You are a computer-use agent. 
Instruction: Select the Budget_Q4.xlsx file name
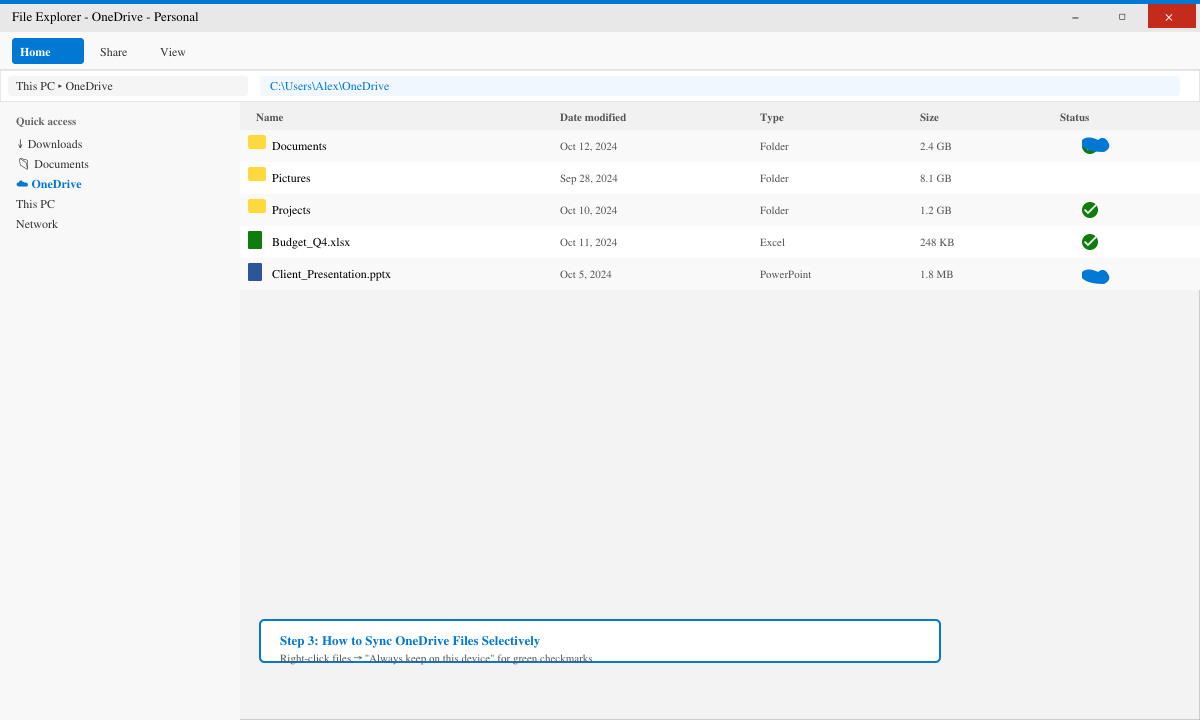coord(311,242)
